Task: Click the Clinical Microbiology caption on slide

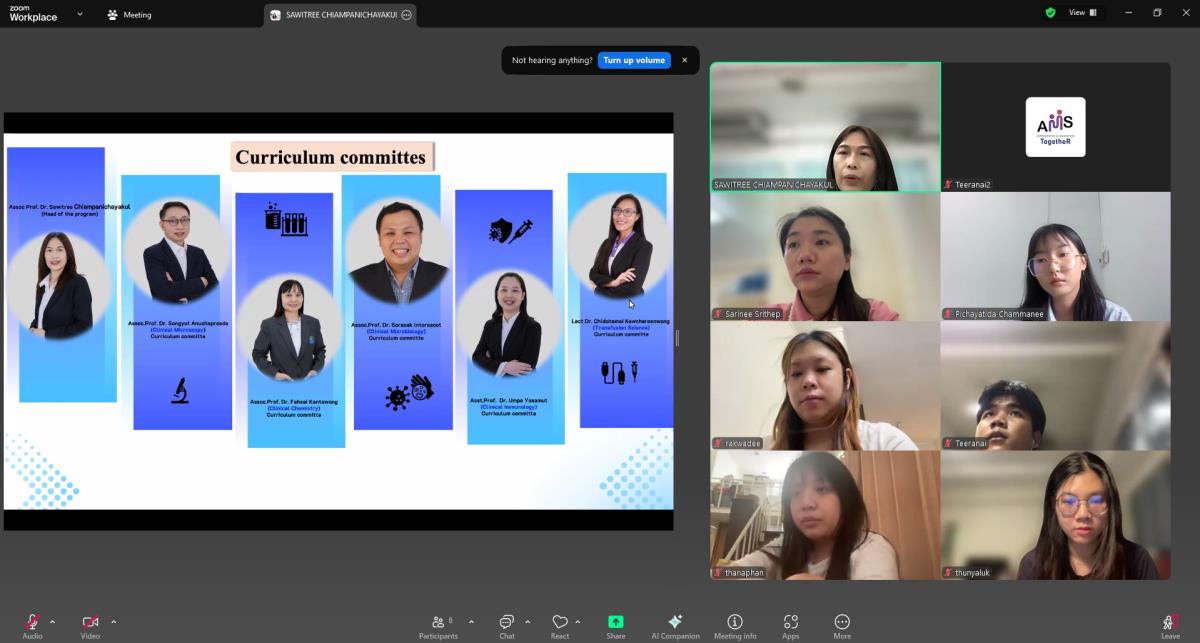Action: pos(396,331)
